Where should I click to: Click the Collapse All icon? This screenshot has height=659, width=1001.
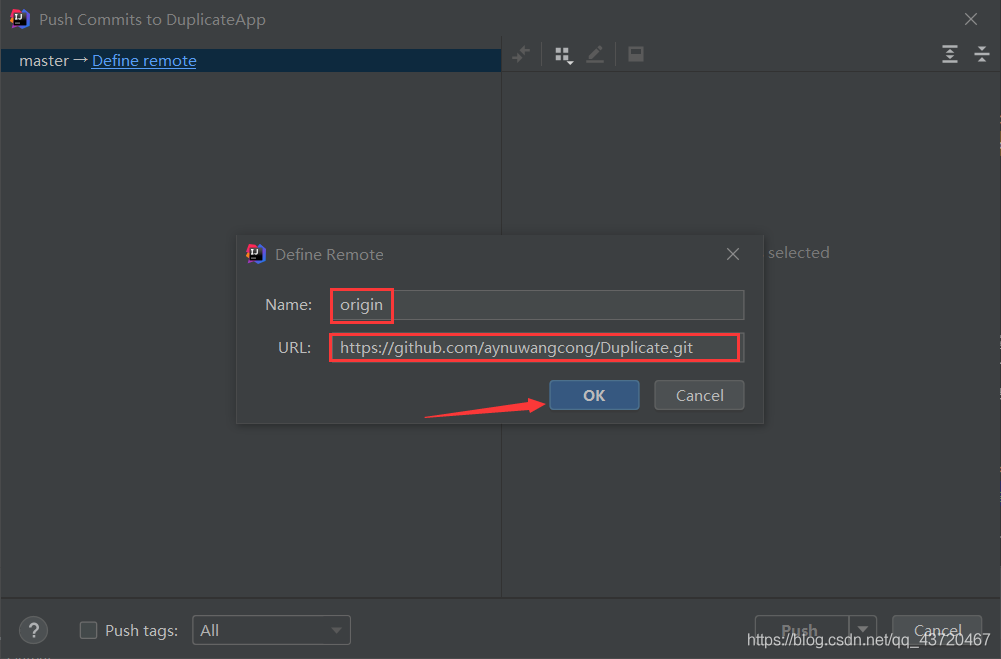tap(982, 54)
